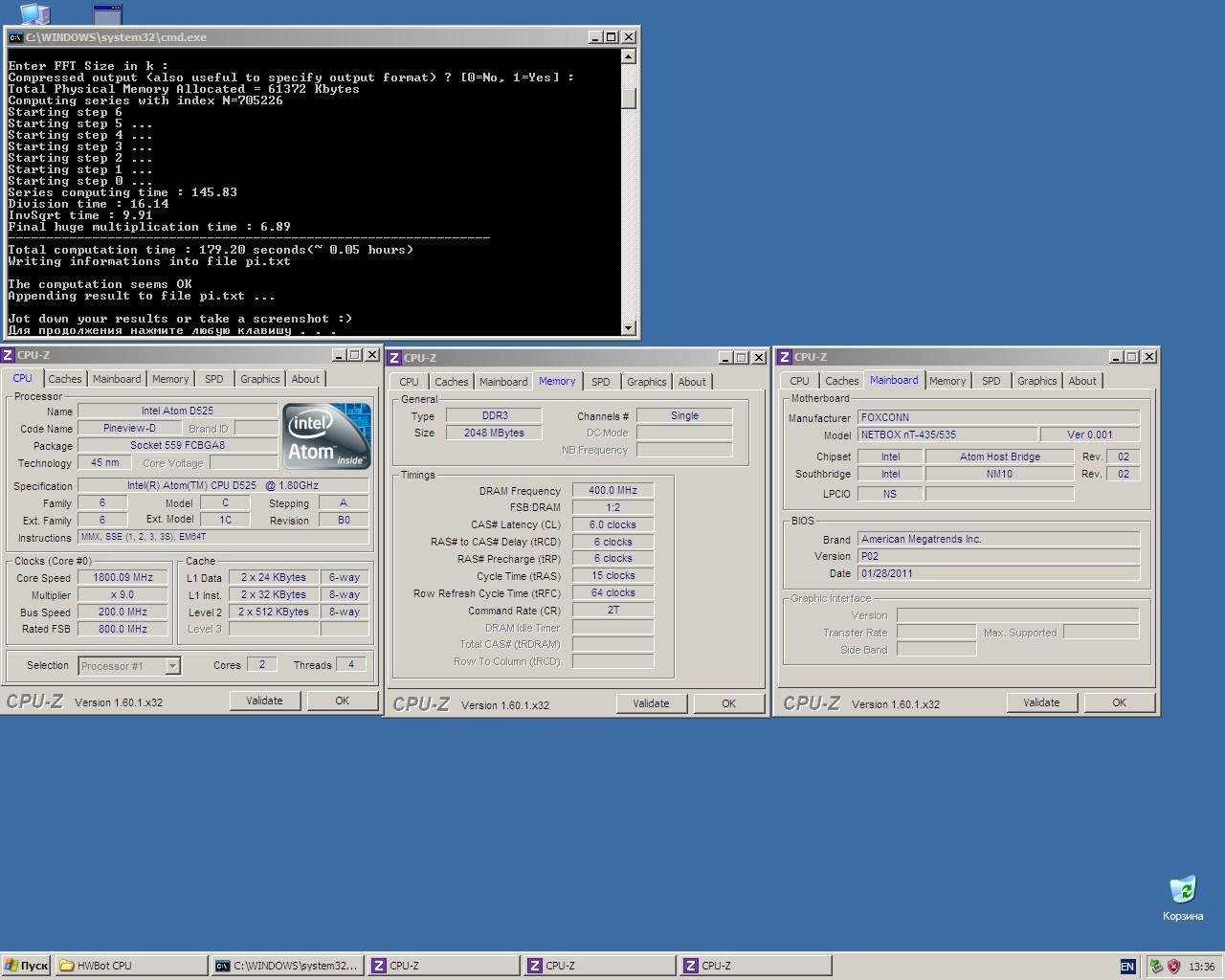The width and height of the screenshot is (1225, 980).
Task: Open the Processor #1 selection dropdown
Action: click(129, 666)
